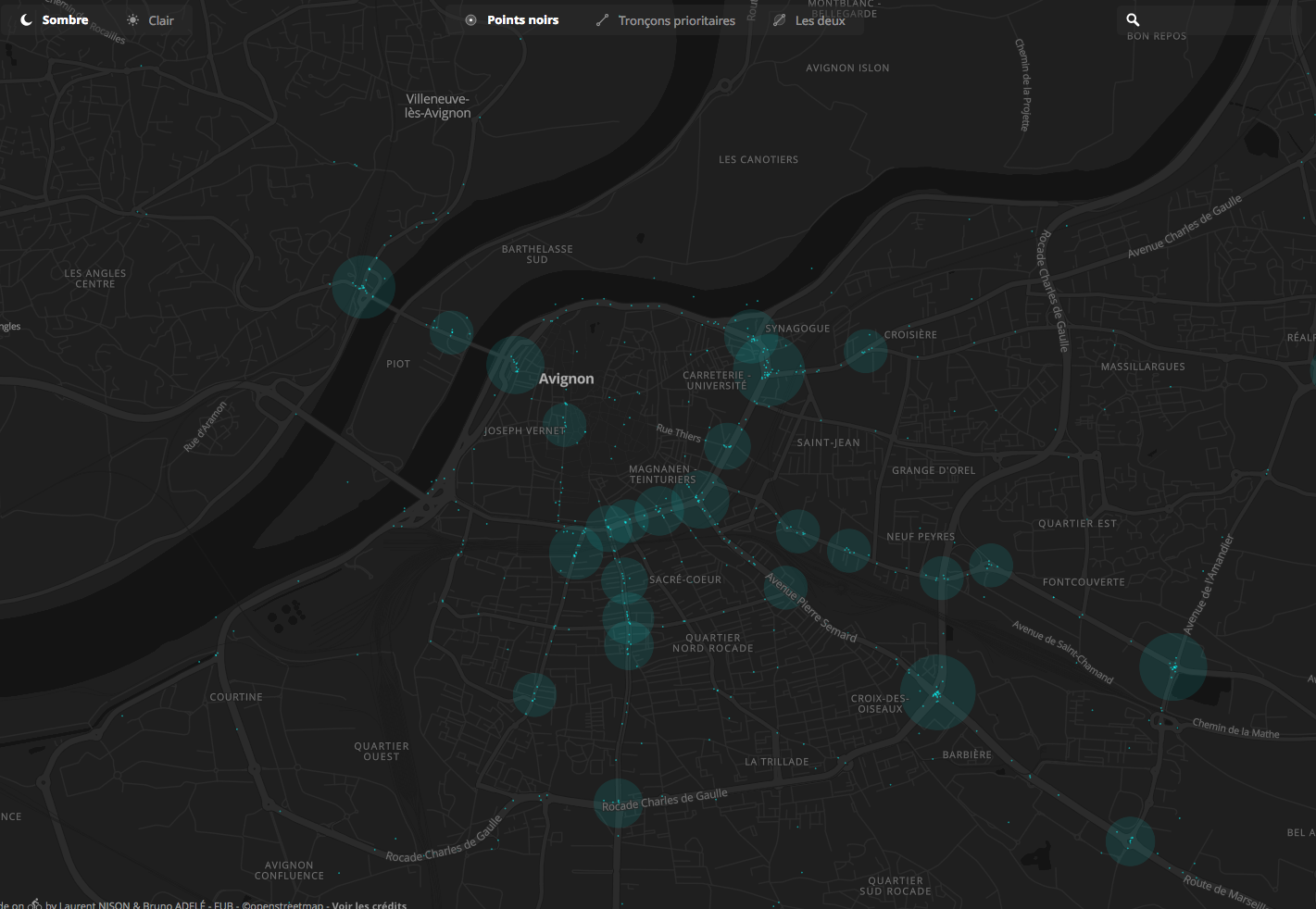Click the QUARTIER SUD ROCADE label
This screenshot has height=909, width=1316.
[x=896, y=886]
